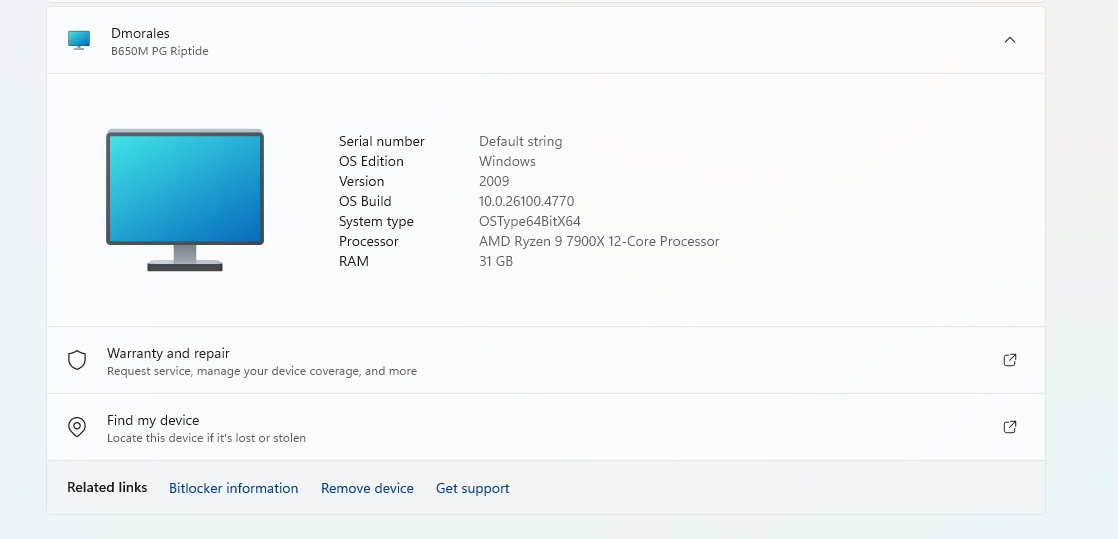Click the AMD Ryzen 9 7900X processor text
1118x539 pixels.
pos(599,241)
